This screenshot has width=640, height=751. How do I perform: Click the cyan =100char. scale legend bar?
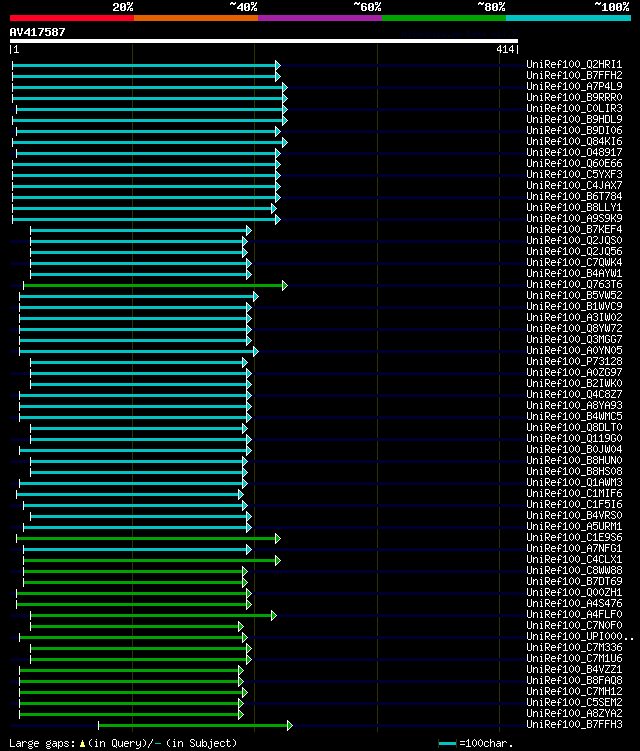(x=447, y=744)
